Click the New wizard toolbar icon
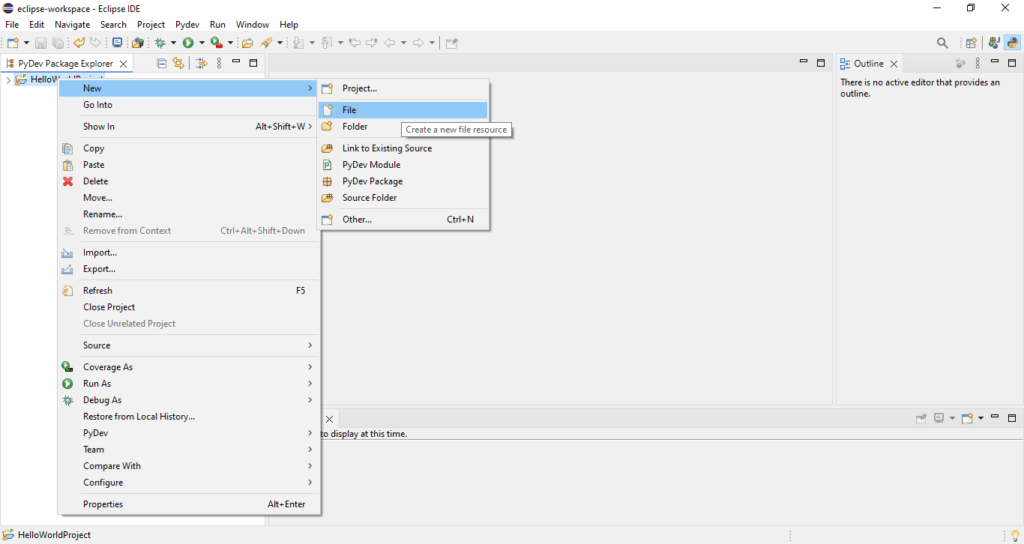Screen dimensions: 1024x544 click(x=12, y=43)
